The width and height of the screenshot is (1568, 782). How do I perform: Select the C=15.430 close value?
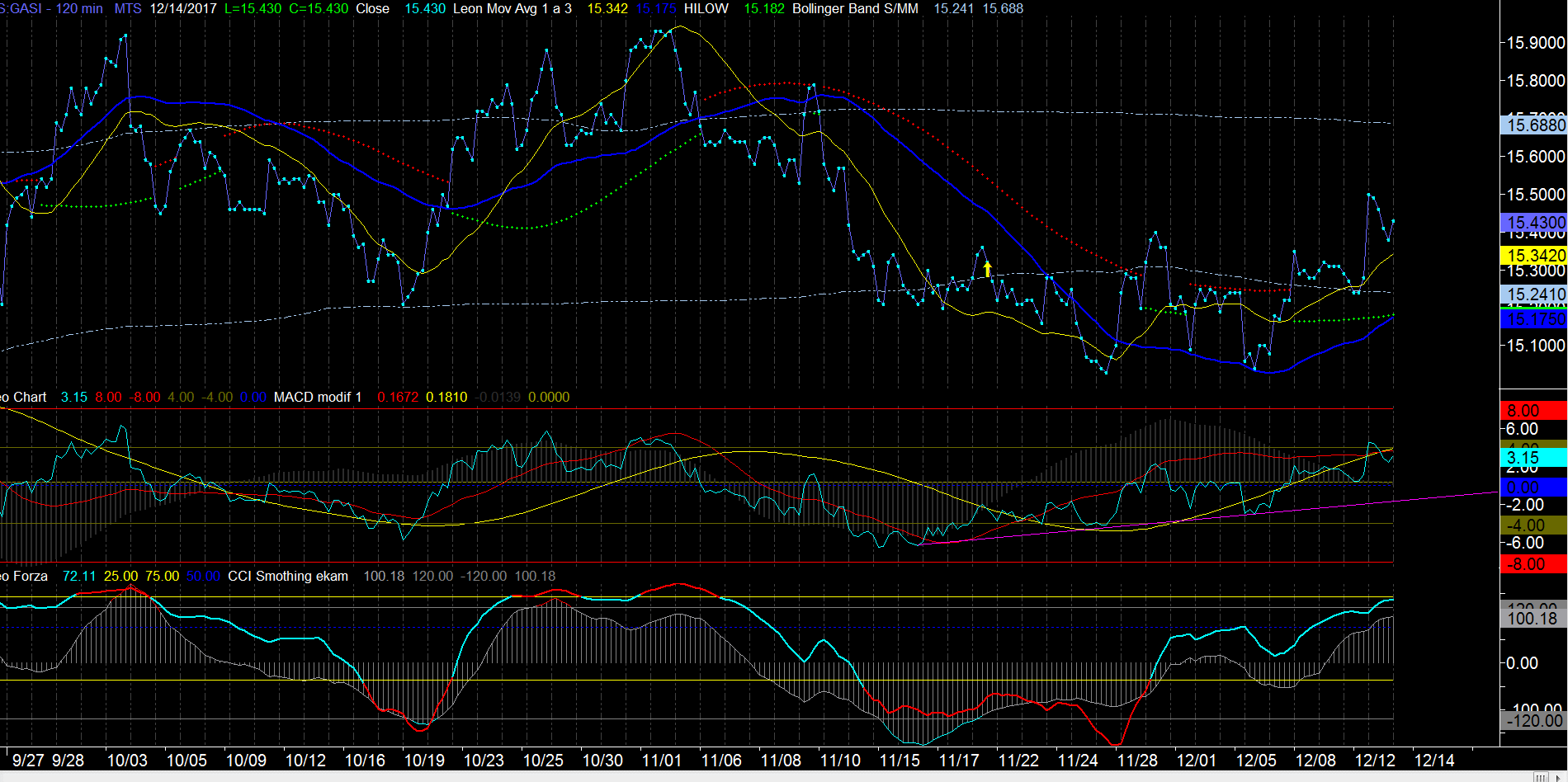pyautogui.click(x=319, y=8)
